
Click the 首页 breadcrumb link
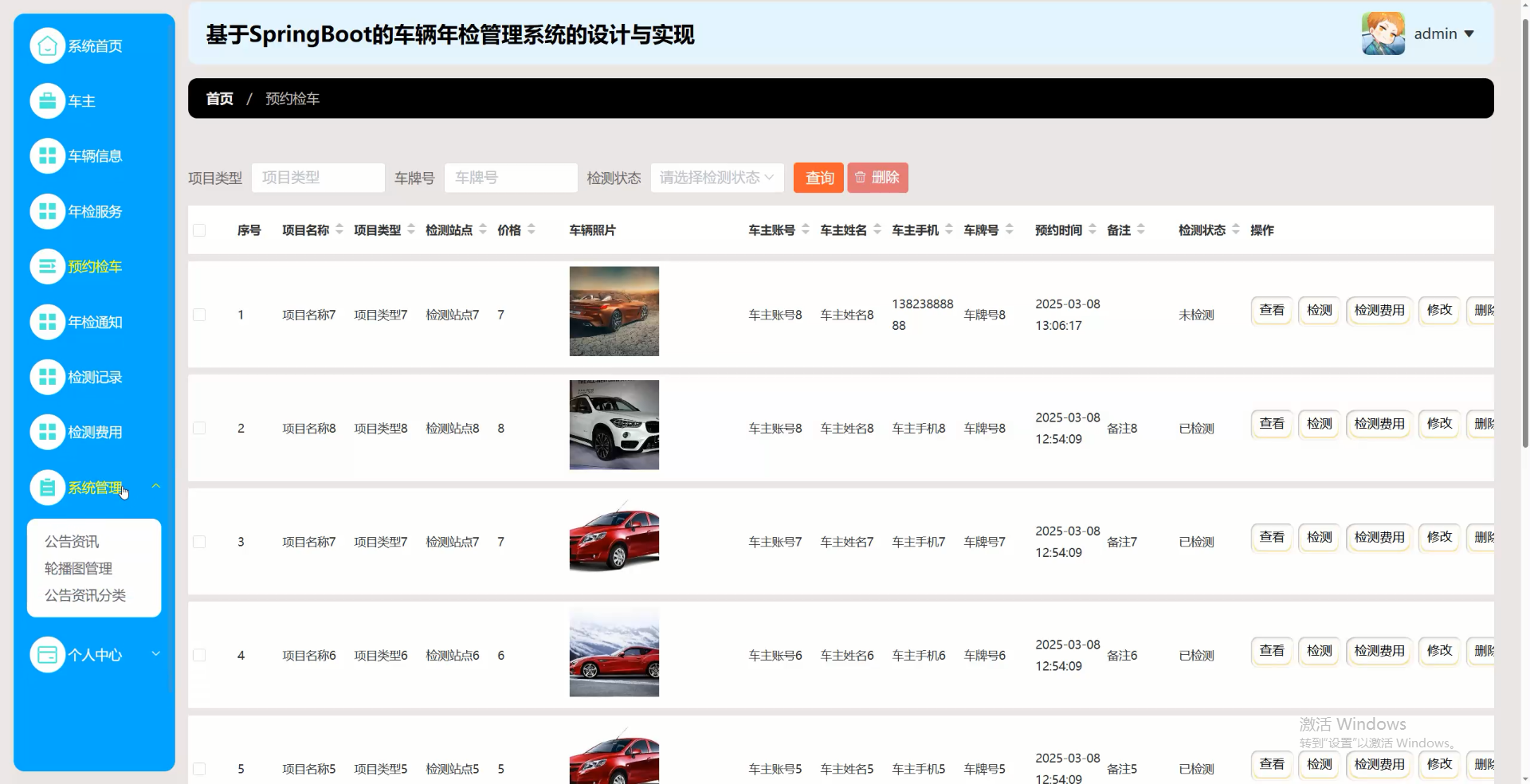220,99
